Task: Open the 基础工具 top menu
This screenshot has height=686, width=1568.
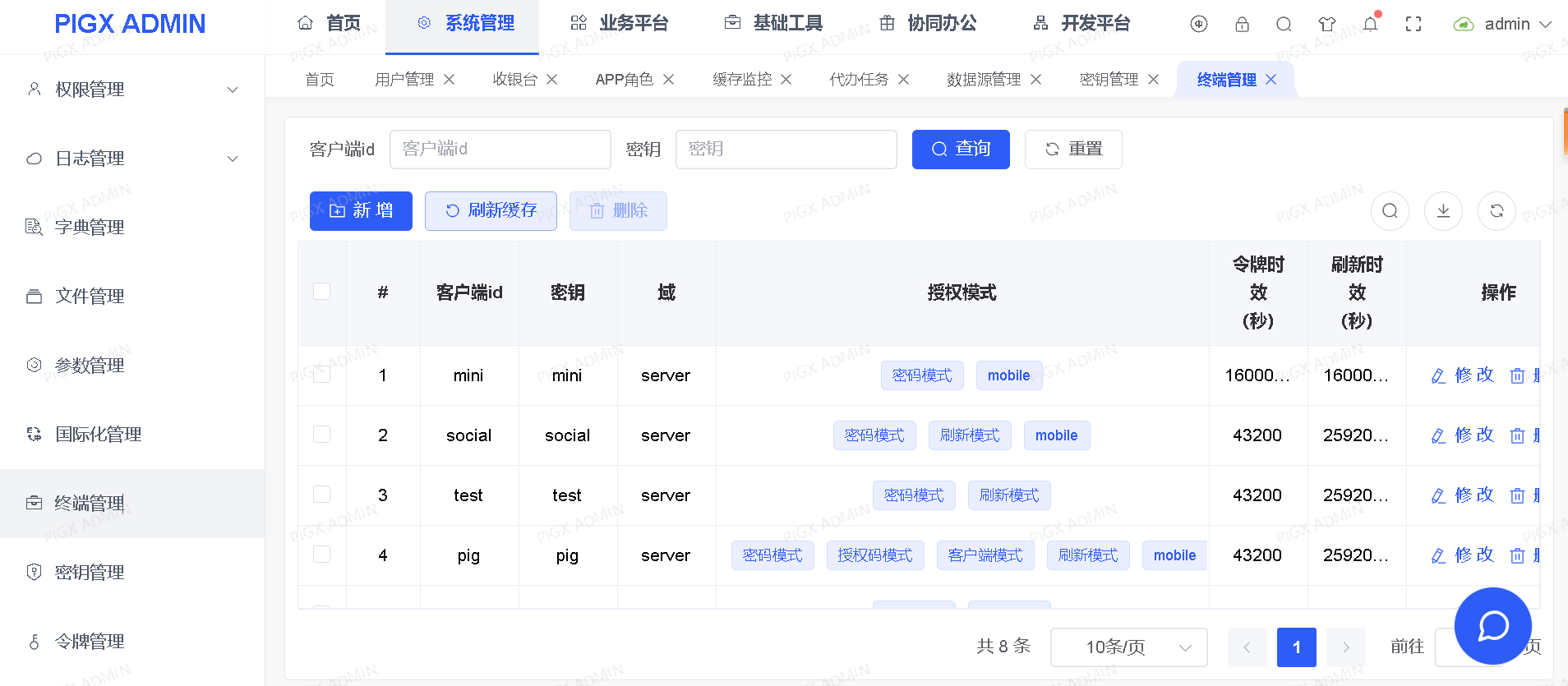Action: coord(773,24)
